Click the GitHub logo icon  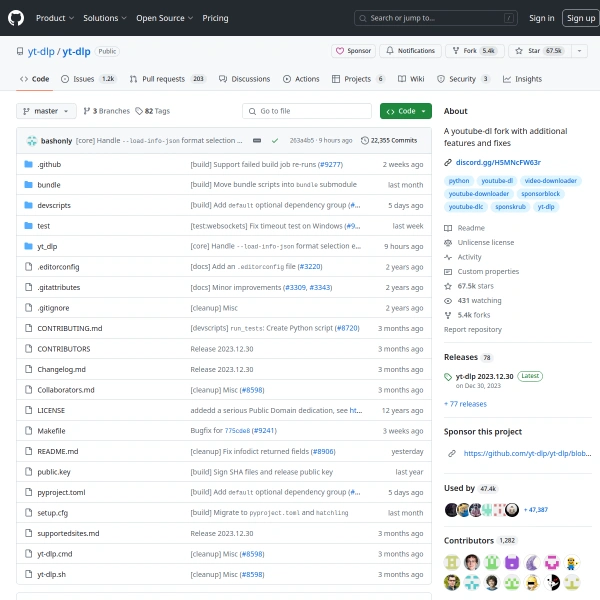[14, 18]
